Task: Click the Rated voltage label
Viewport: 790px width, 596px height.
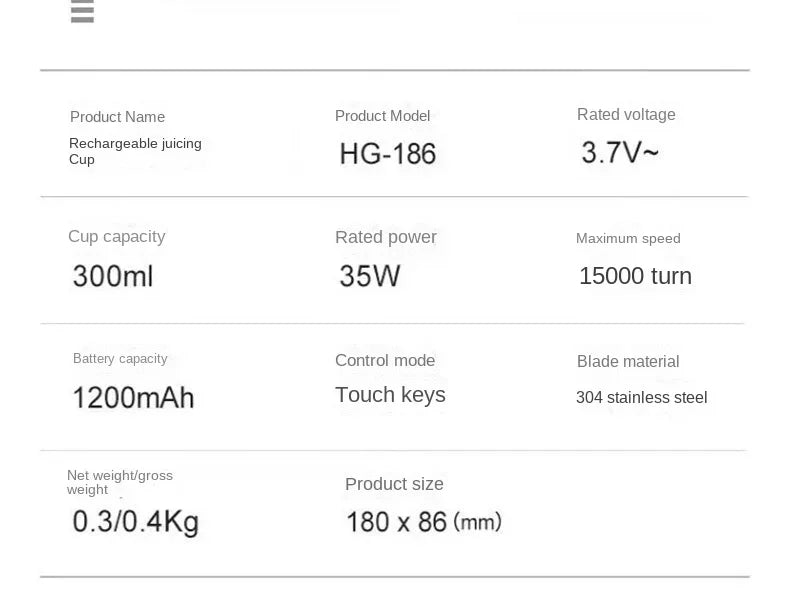Action: [626, 115]
